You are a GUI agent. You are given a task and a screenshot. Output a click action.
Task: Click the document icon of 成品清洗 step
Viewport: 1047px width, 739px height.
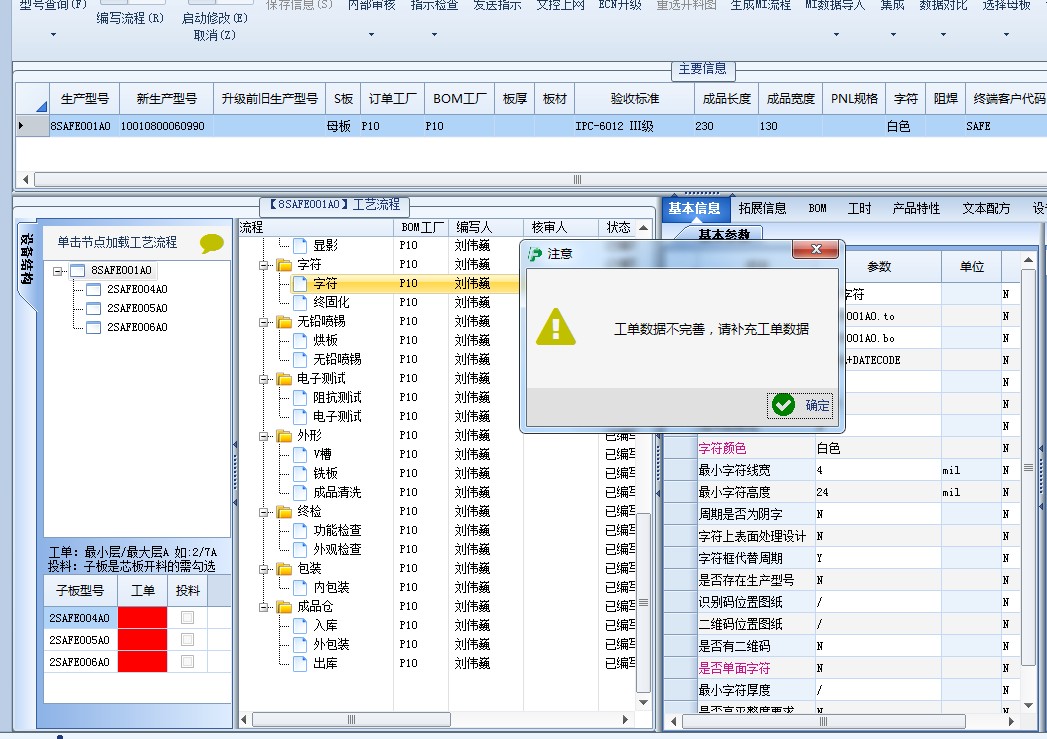[300, 493]
